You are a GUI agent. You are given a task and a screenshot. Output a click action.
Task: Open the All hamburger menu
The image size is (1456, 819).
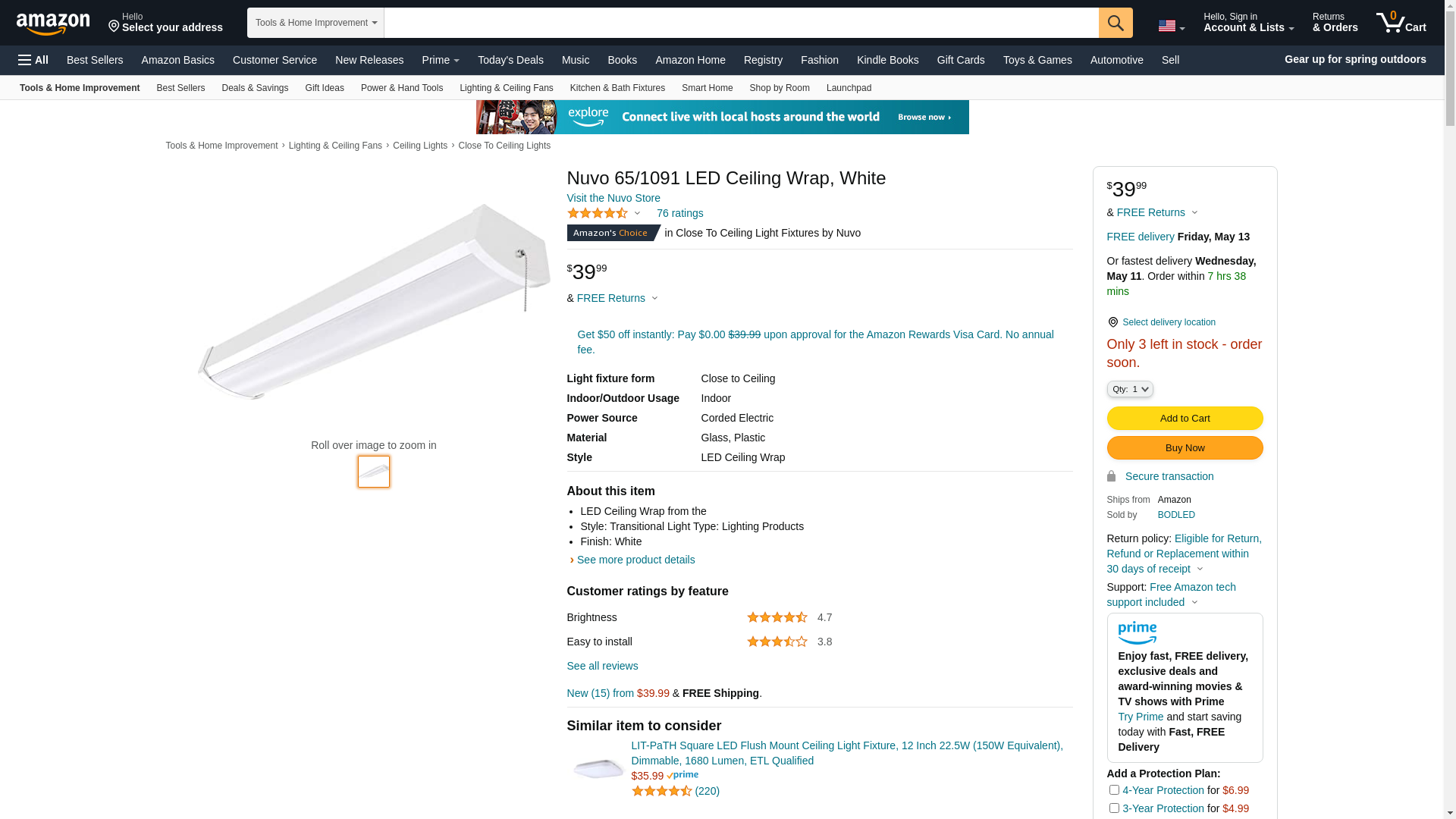(x=33, y=60)
